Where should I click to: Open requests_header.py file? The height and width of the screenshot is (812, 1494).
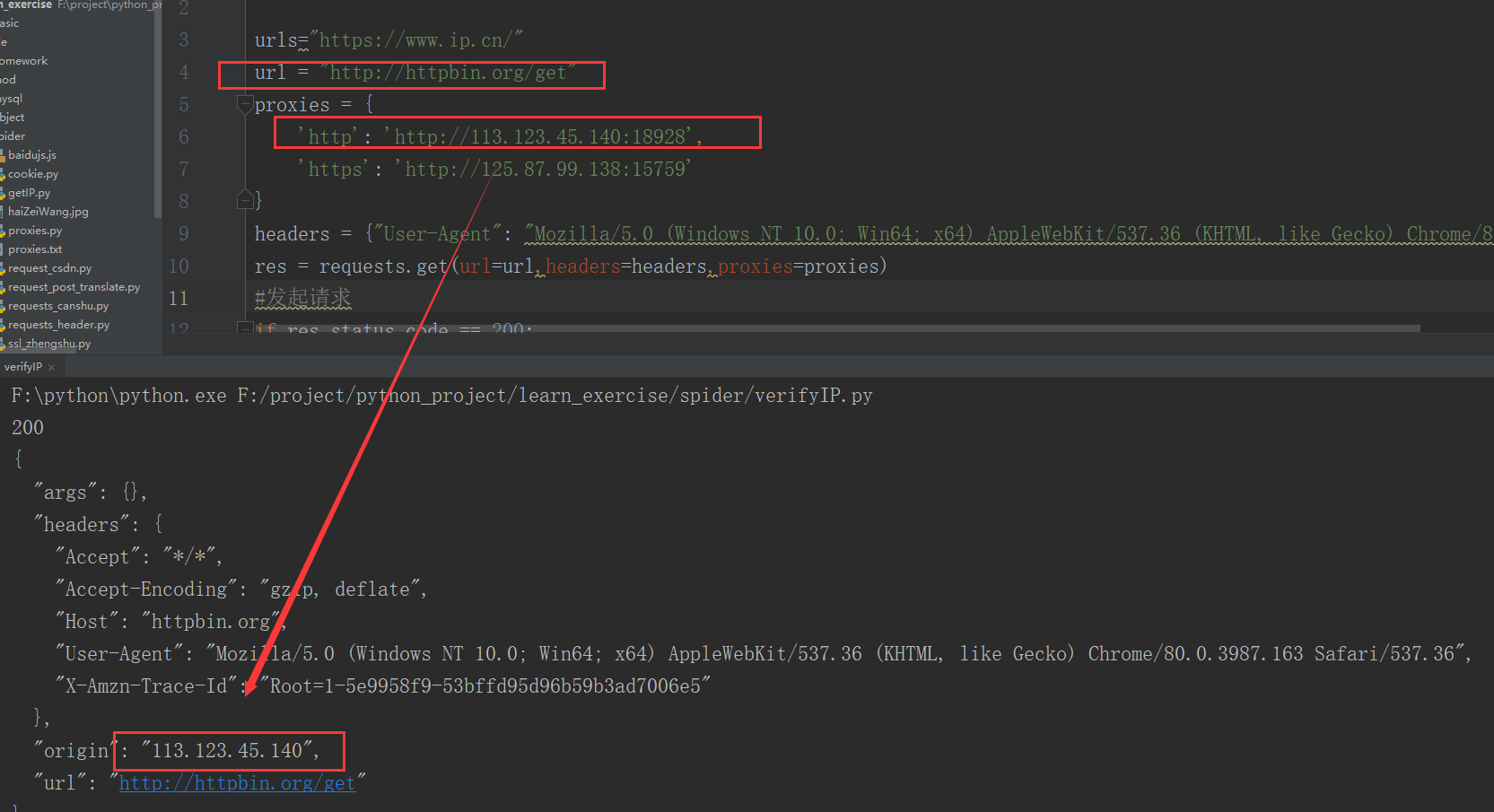tap(58, 325)
